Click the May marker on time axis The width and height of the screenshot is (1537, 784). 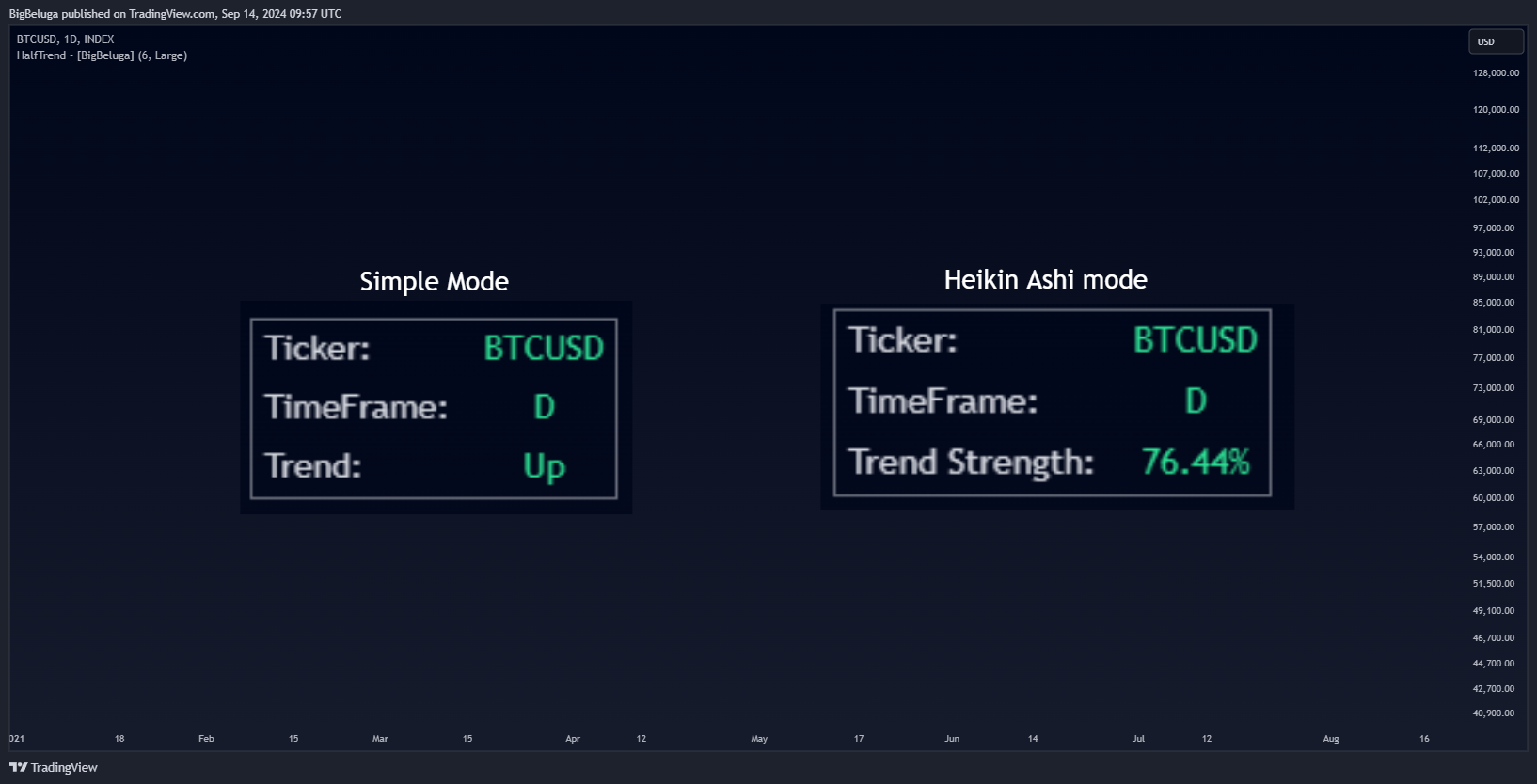[x=759, y=738]
